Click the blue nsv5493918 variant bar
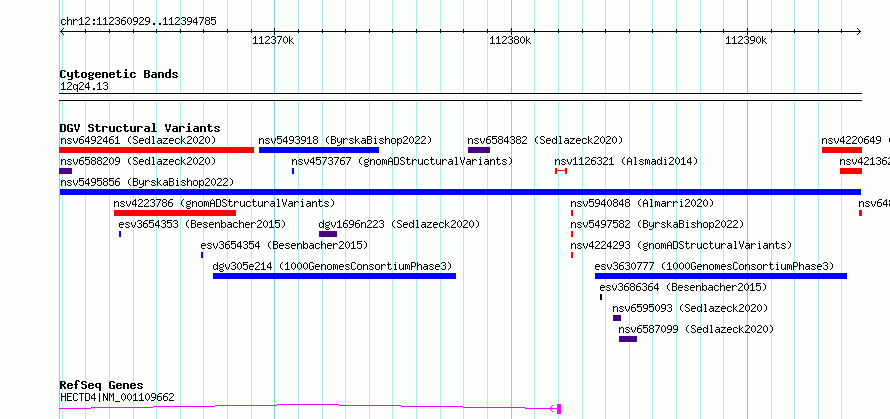Image resolution: width=890 pixels, height=419 pixels. tap(319, 150)
